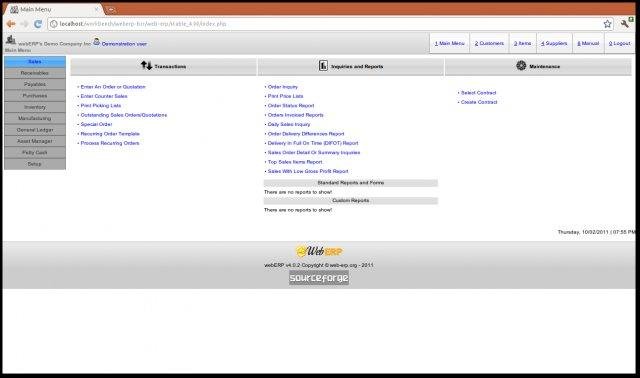Click the Maintenance gear icon
The width and height of the screenshot is (640, 378).
521,65
